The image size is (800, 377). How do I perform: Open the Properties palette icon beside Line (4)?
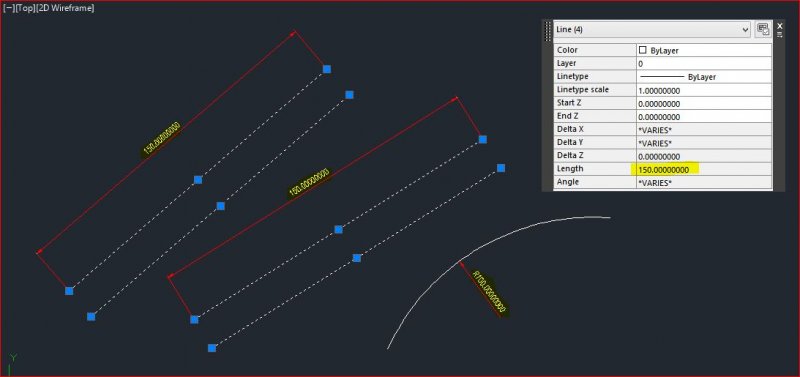pyautogui.click(x=763, y=30)
